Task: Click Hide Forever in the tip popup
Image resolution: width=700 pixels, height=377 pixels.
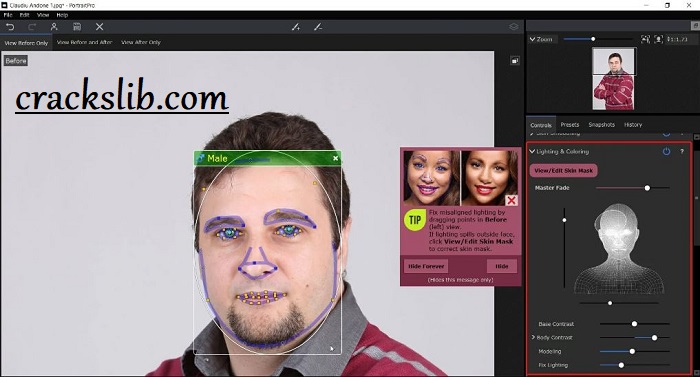Action: pyautogui.click(x=426, y=266)
